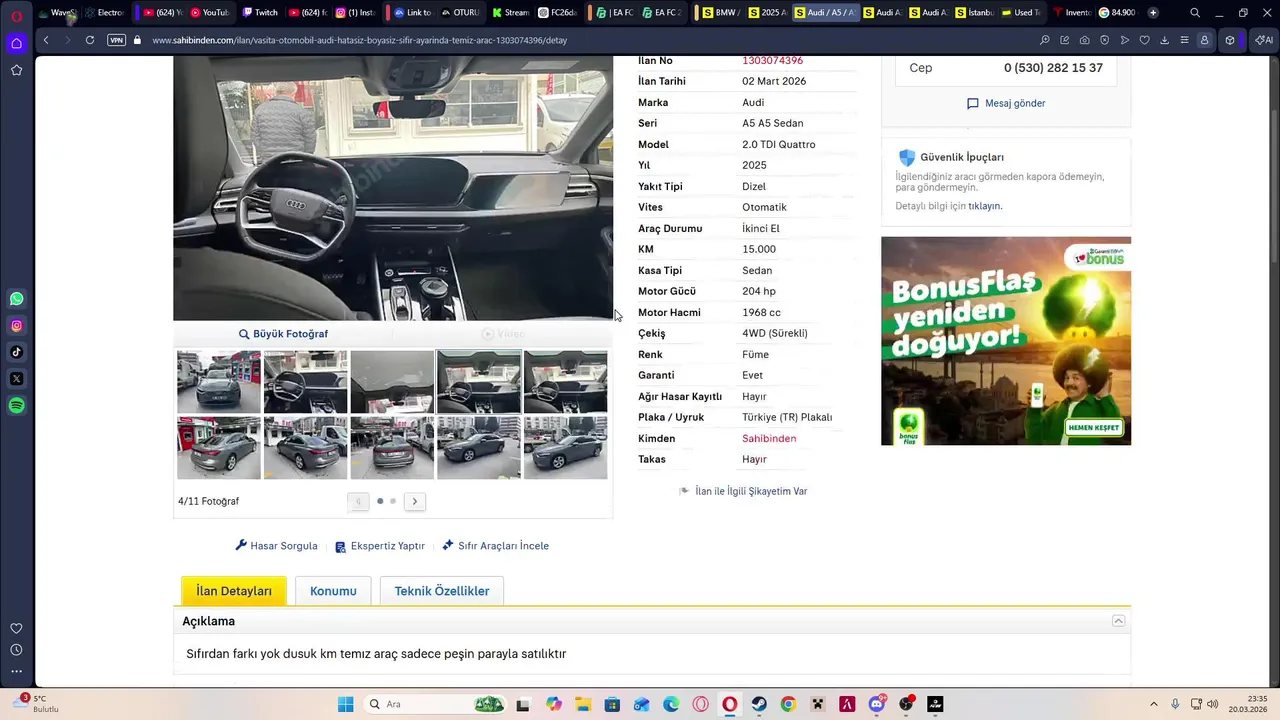Viewport: 1280px width, 720px height.
Task: Switch to the Teknik Özellikler tab
Action: point(442,591)
